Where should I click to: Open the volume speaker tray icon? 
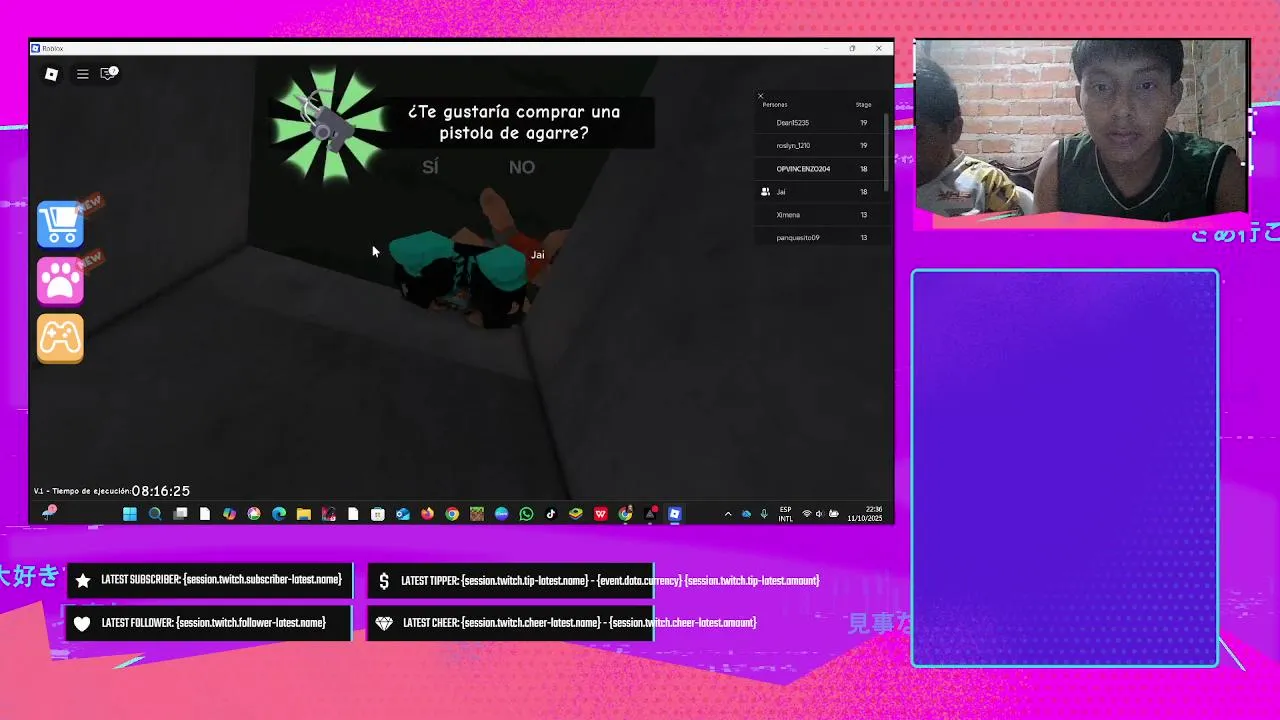(819, 514)
